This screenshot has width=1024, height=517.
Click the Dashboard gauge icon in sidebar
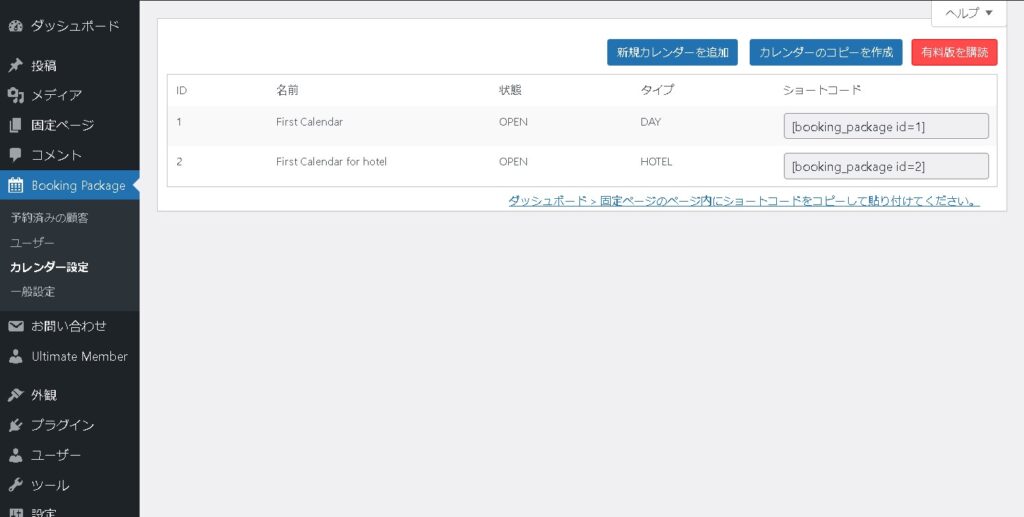coord(15,26)
